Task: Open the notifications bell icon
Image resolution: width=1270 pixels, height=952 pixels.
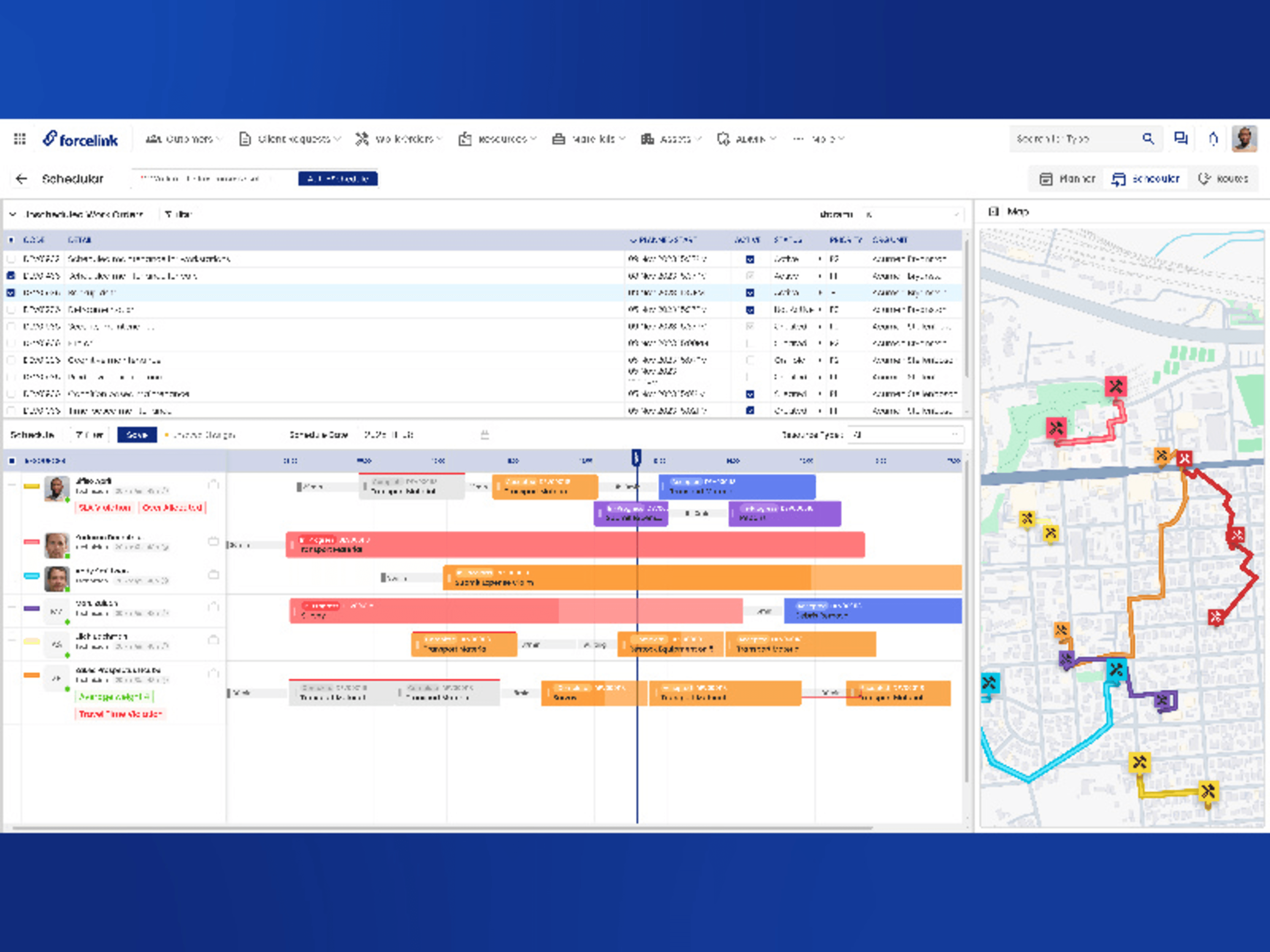Action: click(x=1213, y=138)
